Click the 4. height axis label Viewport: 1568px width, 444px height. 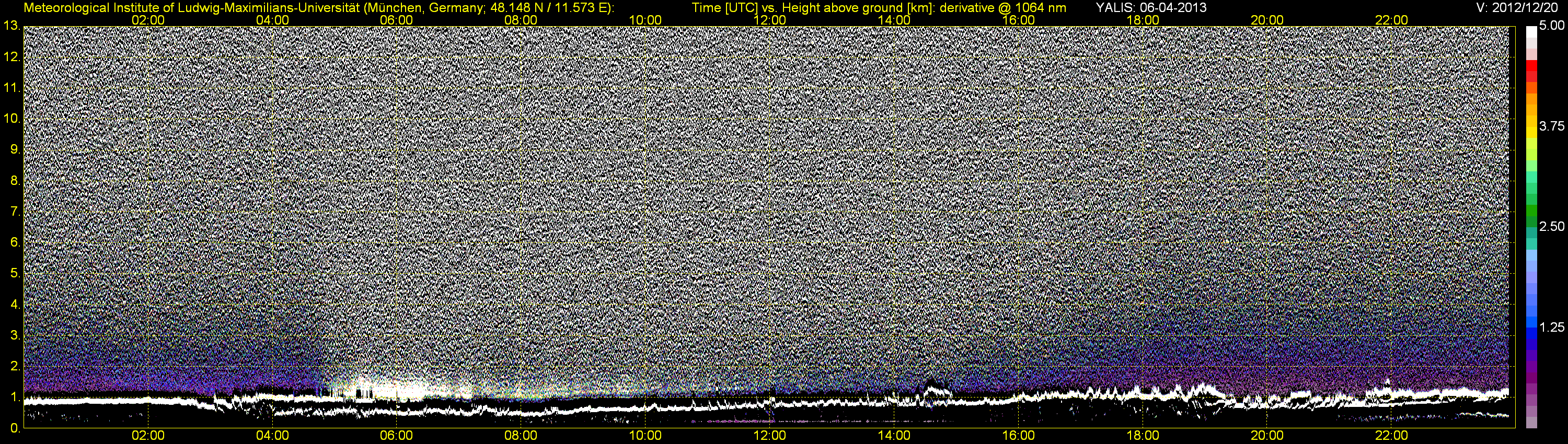[15, 305]
